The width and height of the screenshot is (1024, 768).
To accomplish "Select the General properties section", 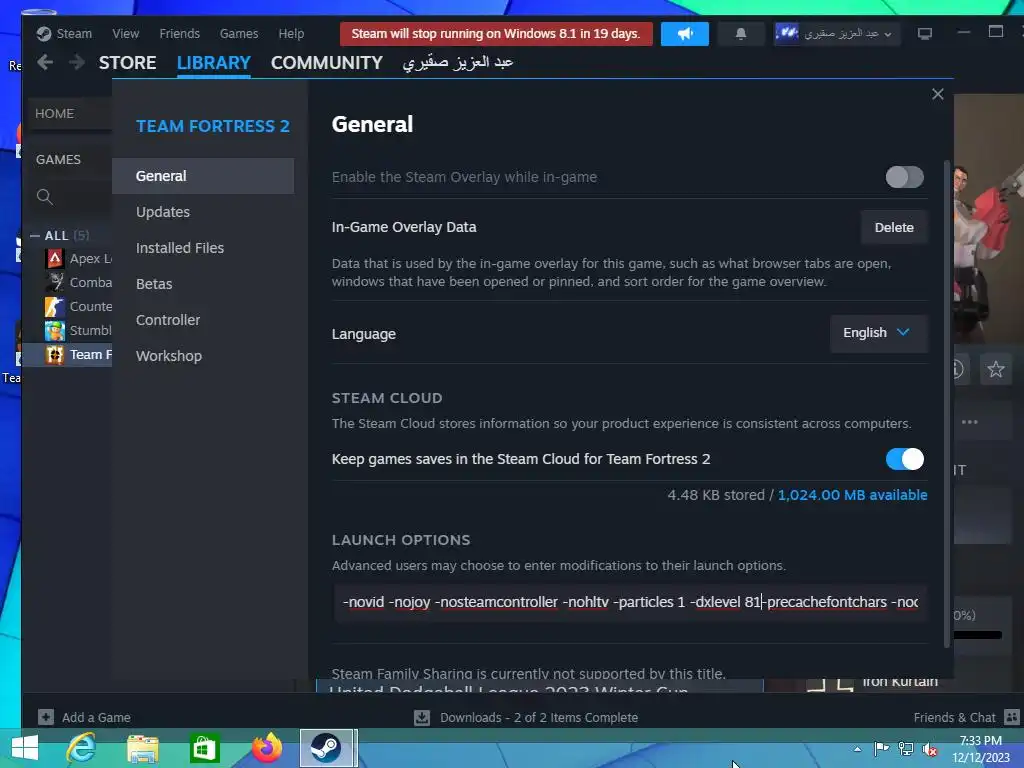I will click(203, 176).
